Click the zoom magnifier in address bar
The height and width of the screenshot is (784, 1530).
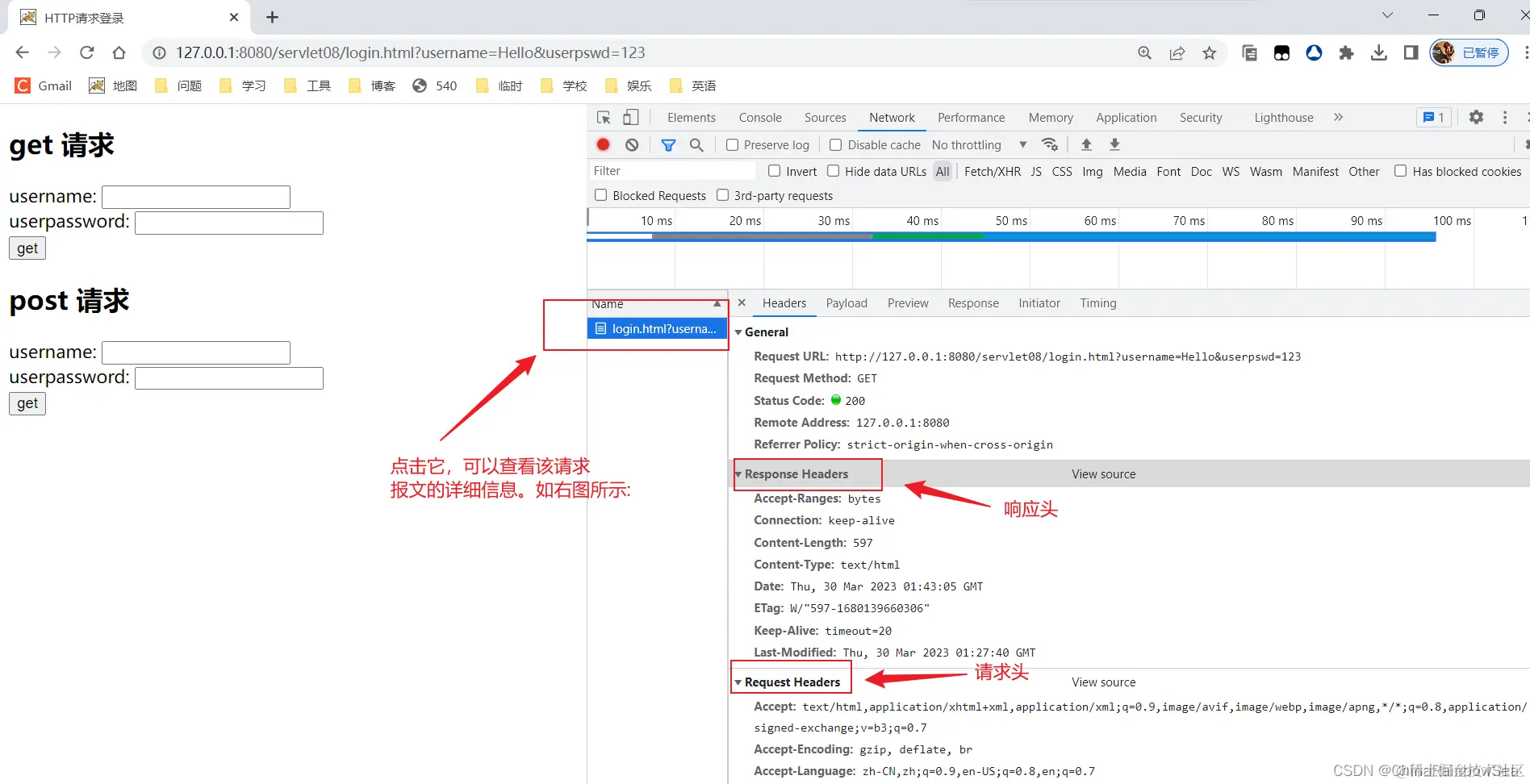(x=1144, y=52)
